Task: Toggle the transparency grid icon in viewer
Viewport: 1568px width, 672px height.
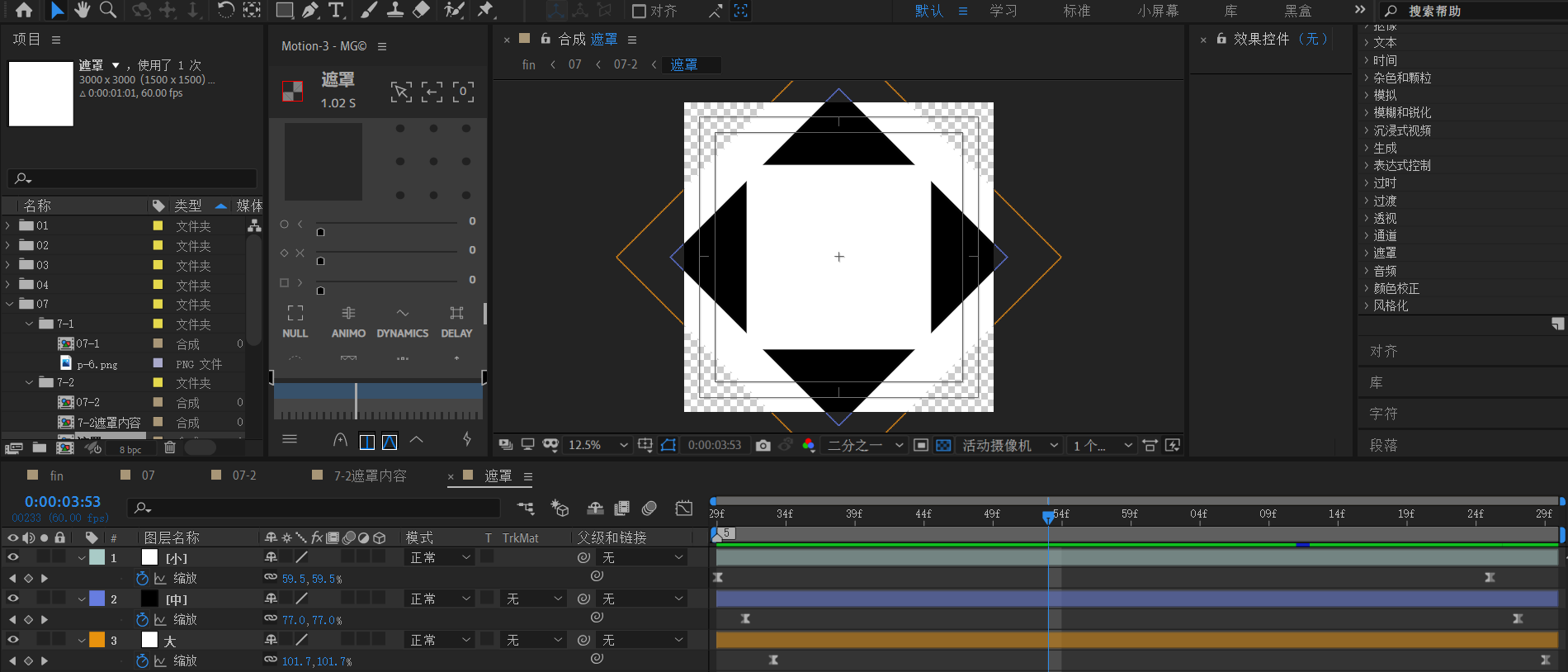Action: tap(943, 445)
